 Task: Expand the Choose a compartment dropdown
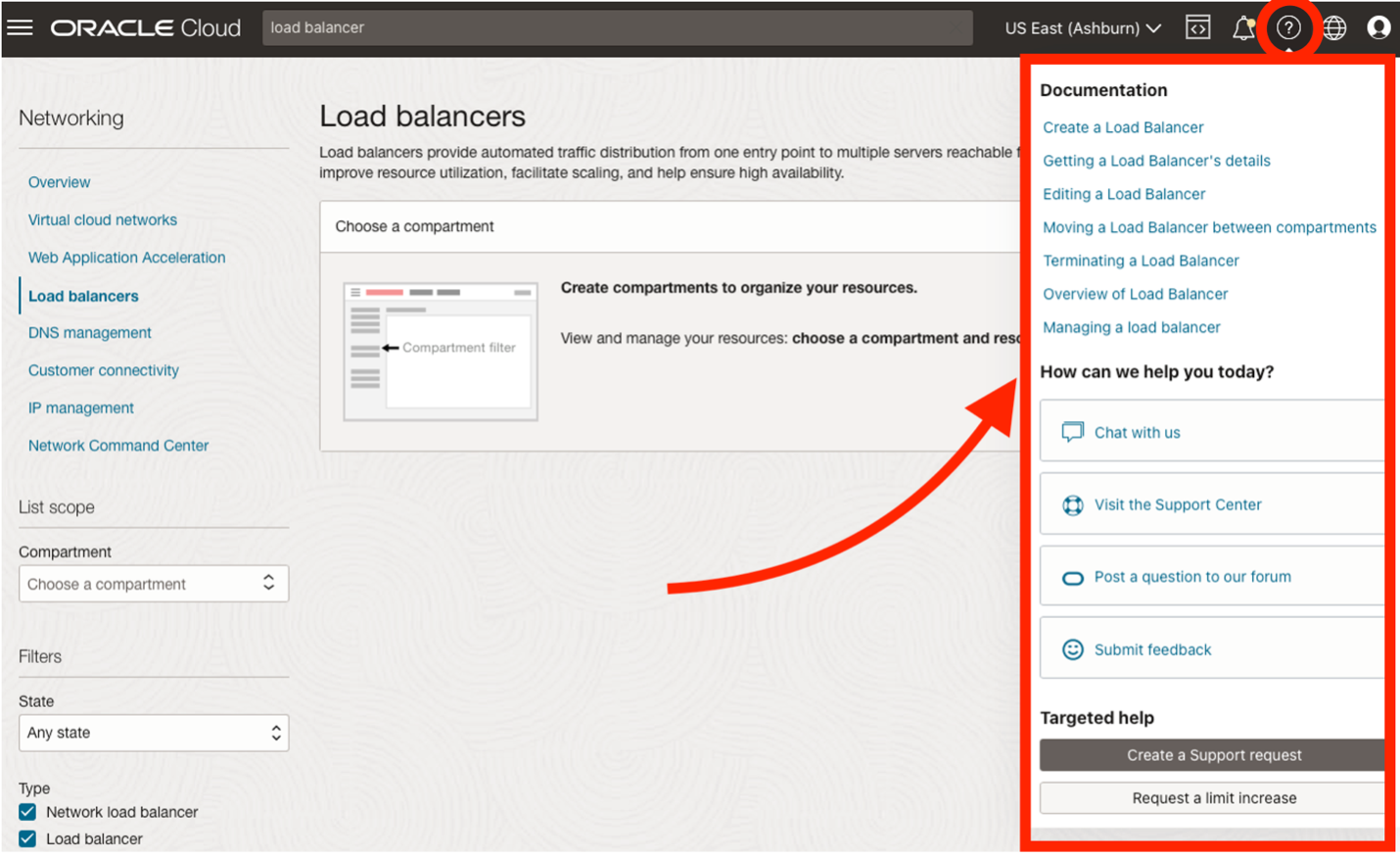pos(154,583)
